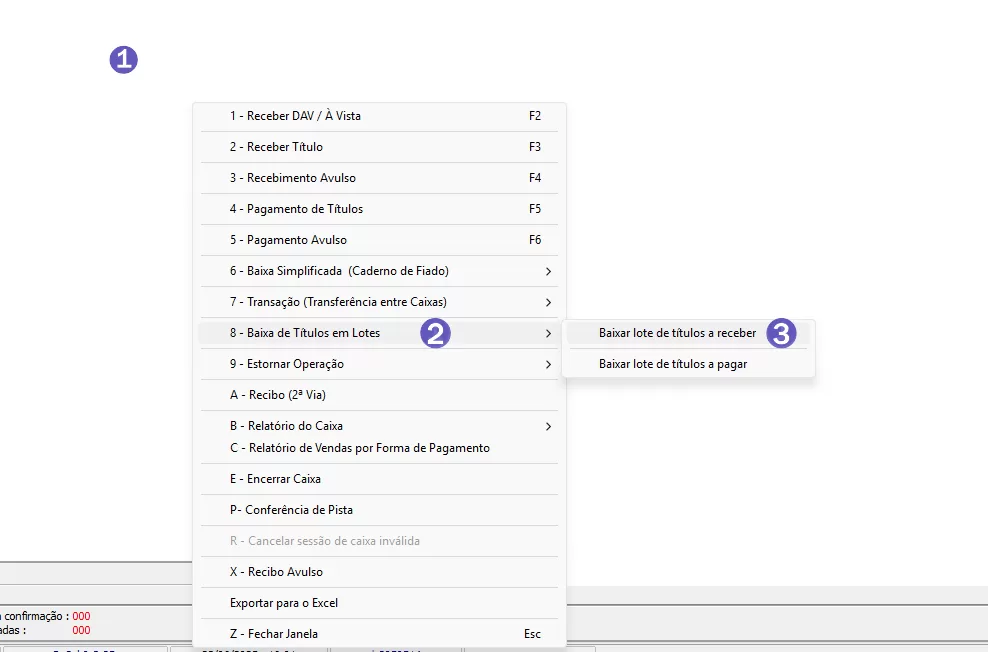
Task: Expand the Relatório do Caixa submenu arrow
Action: pyautogui.click(x=548, y=427)
